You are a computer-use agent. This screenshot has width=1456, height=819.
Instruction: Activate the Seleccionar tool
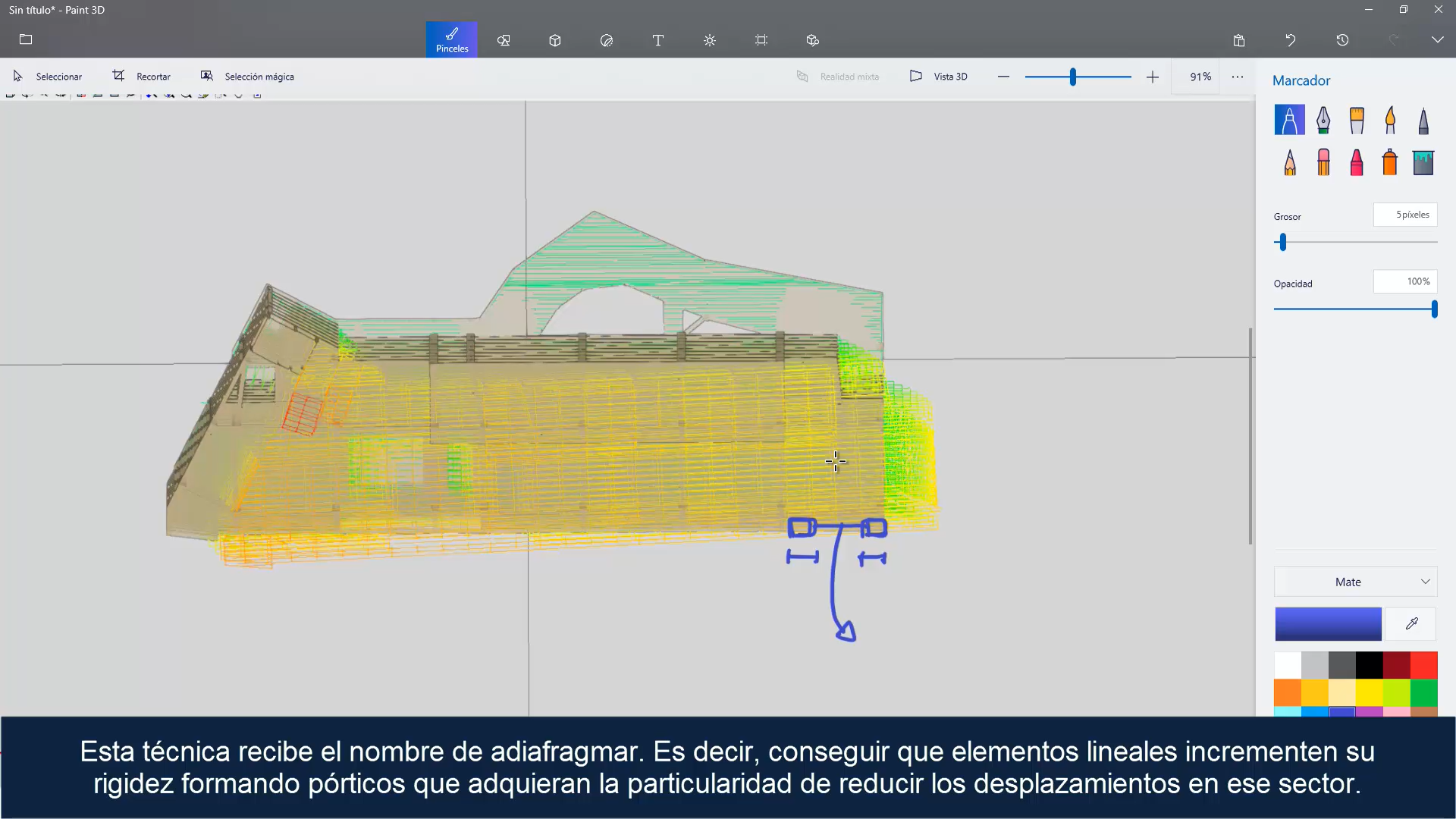point(48,77)
